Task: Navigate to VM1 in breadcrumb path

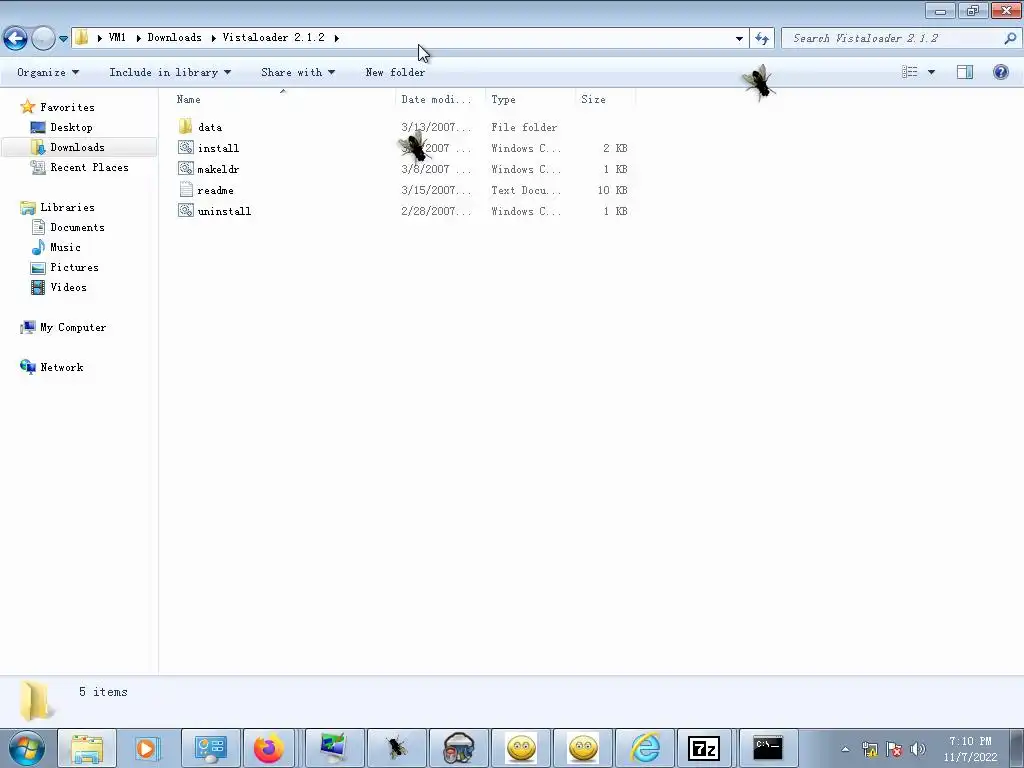Action: (x=117, y=37)
